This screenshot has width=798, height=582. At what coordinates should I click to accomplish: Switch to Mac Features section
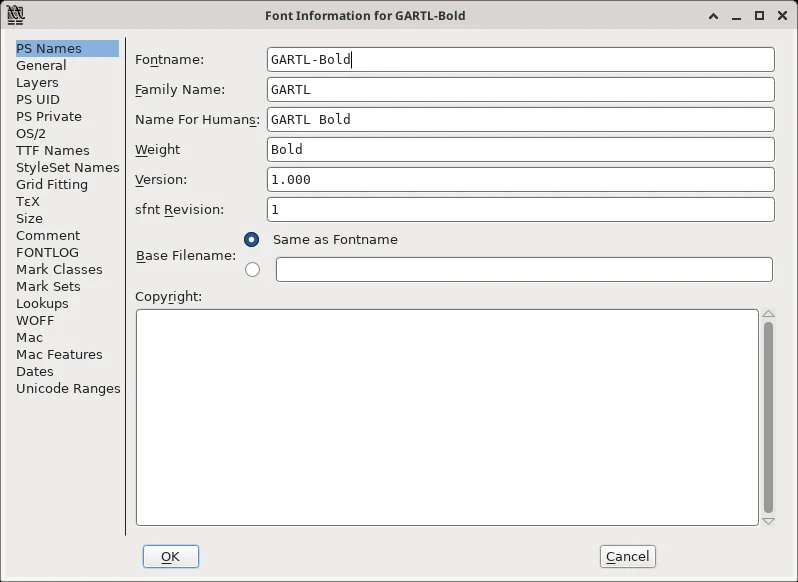59,355
